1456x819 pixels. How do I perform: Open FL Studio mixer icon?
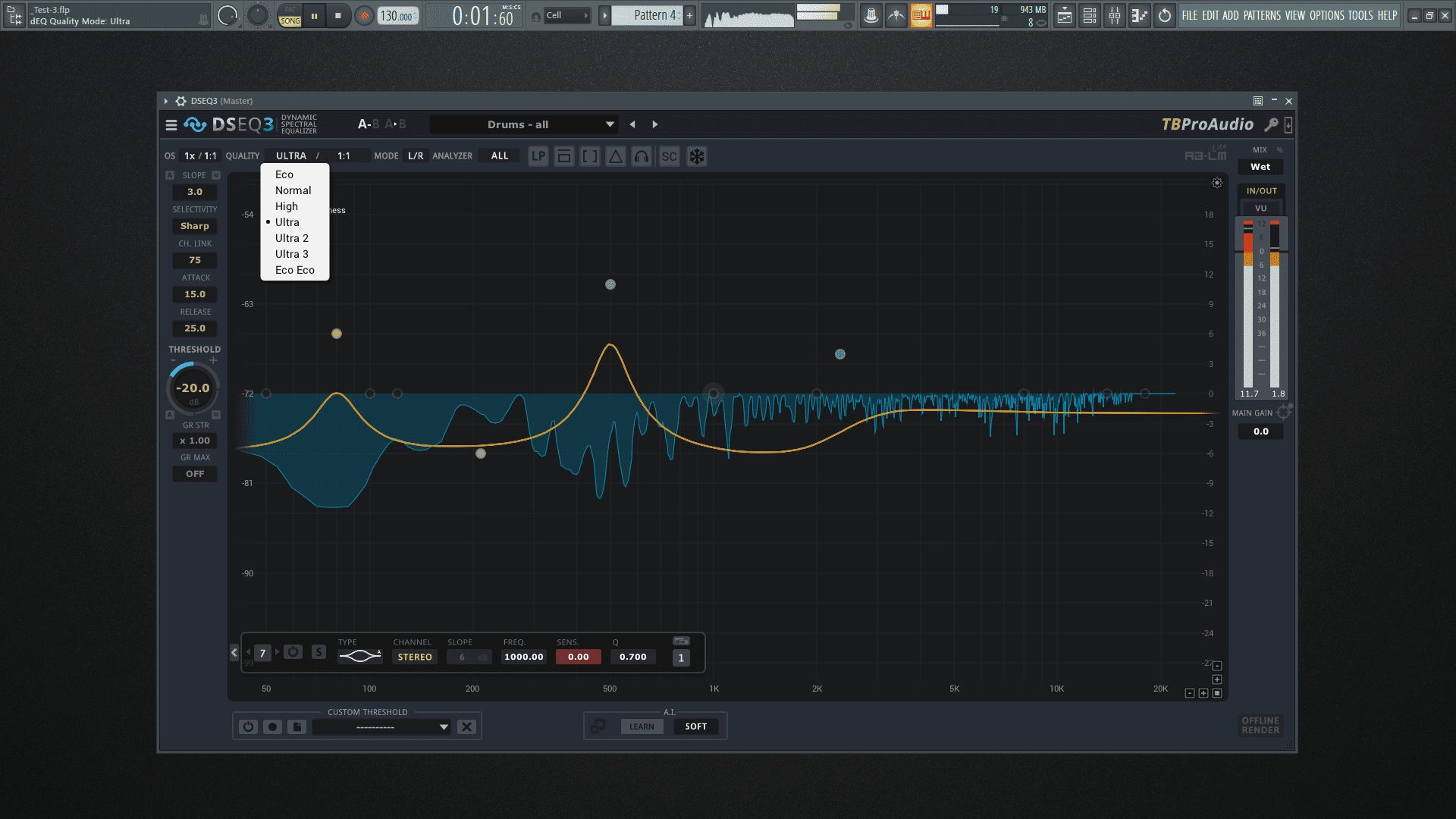point(1115,15)
